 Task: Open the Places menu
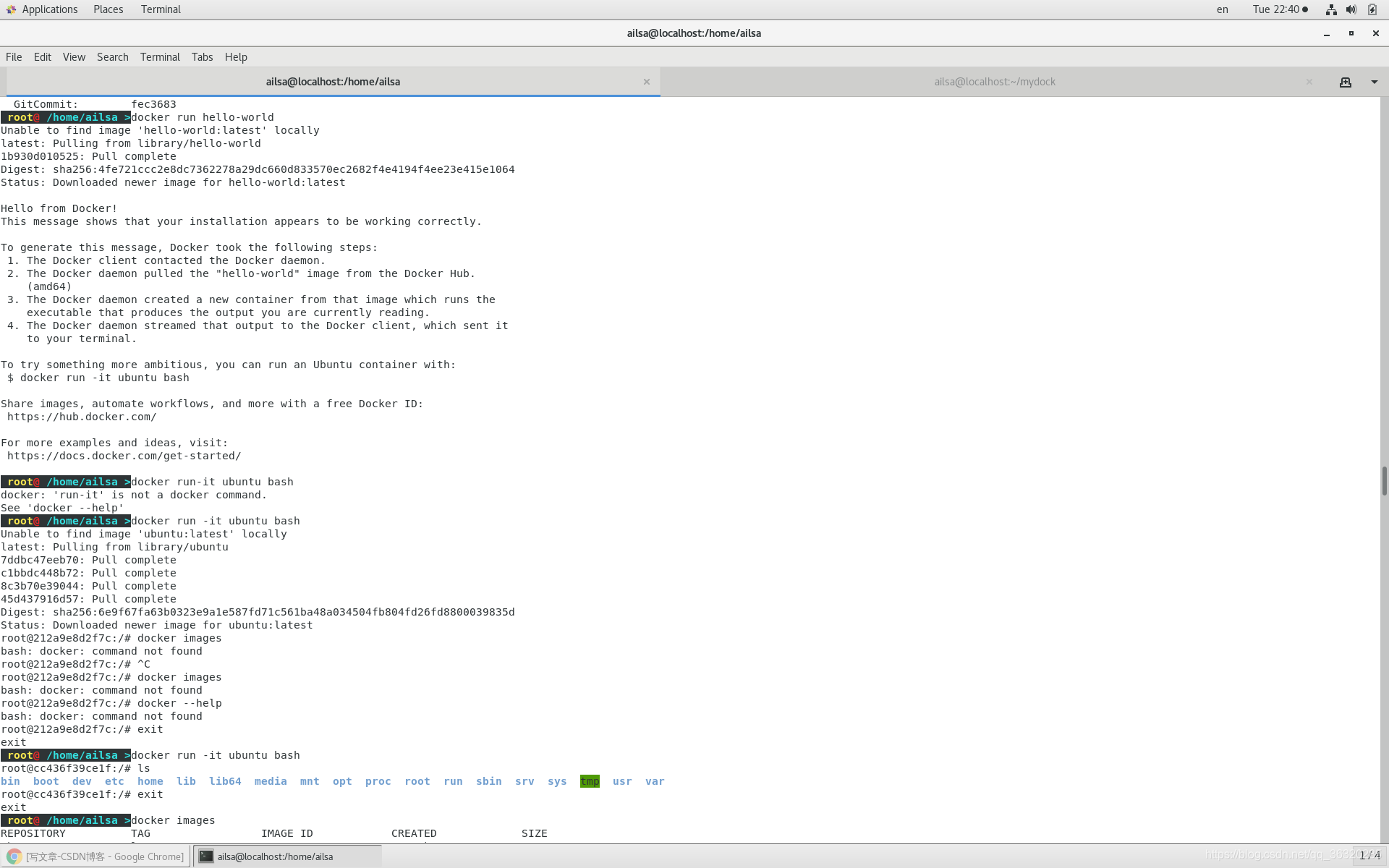coord(108,9)
